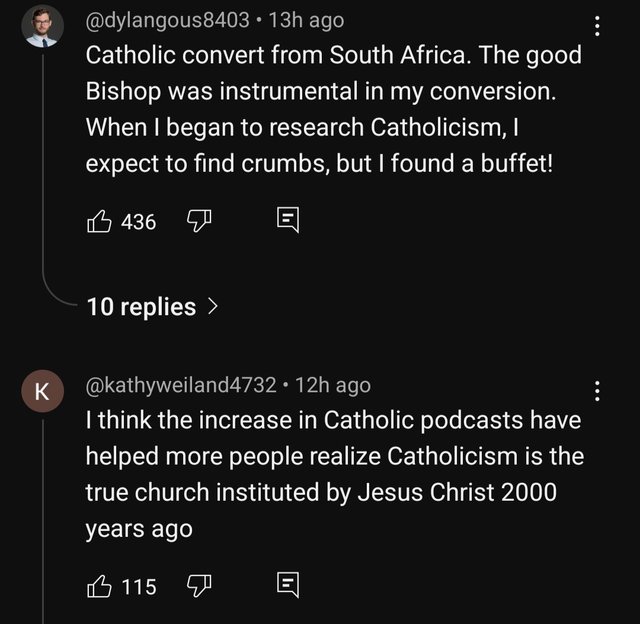Viewport: 640px width, 624px height.
Task: Click the 115 like count
Action: pyautogui.click(x=138, y=586)
